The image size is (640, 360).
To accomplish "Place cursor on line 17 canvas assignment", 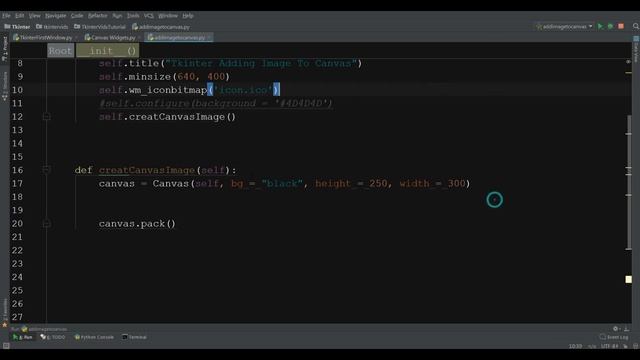I will pyautogui.click(x=284, y=184).
